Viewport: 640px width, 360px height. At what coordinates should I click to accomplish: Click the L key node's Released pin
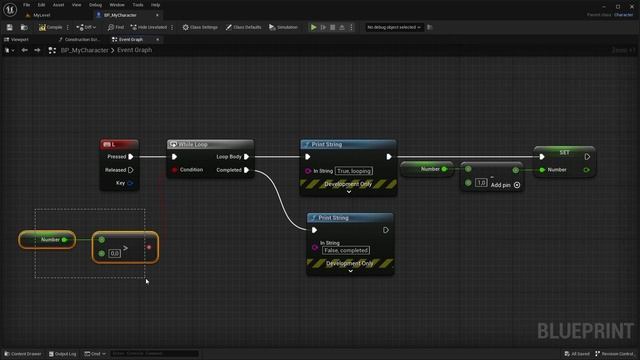pyautogui.click(x=131, y=170)
